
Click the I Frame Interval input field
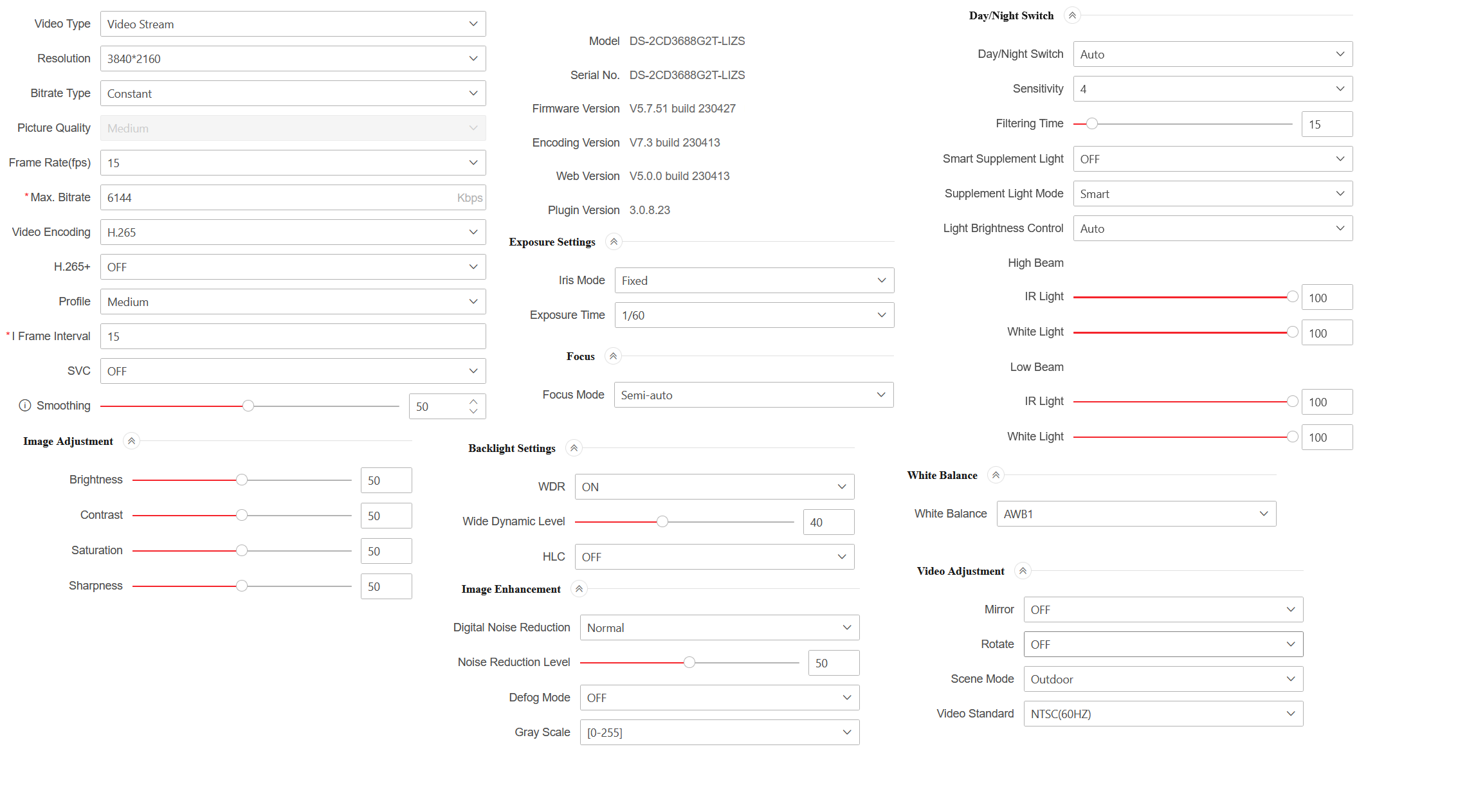pyautogui.click(x=293, y=337)
